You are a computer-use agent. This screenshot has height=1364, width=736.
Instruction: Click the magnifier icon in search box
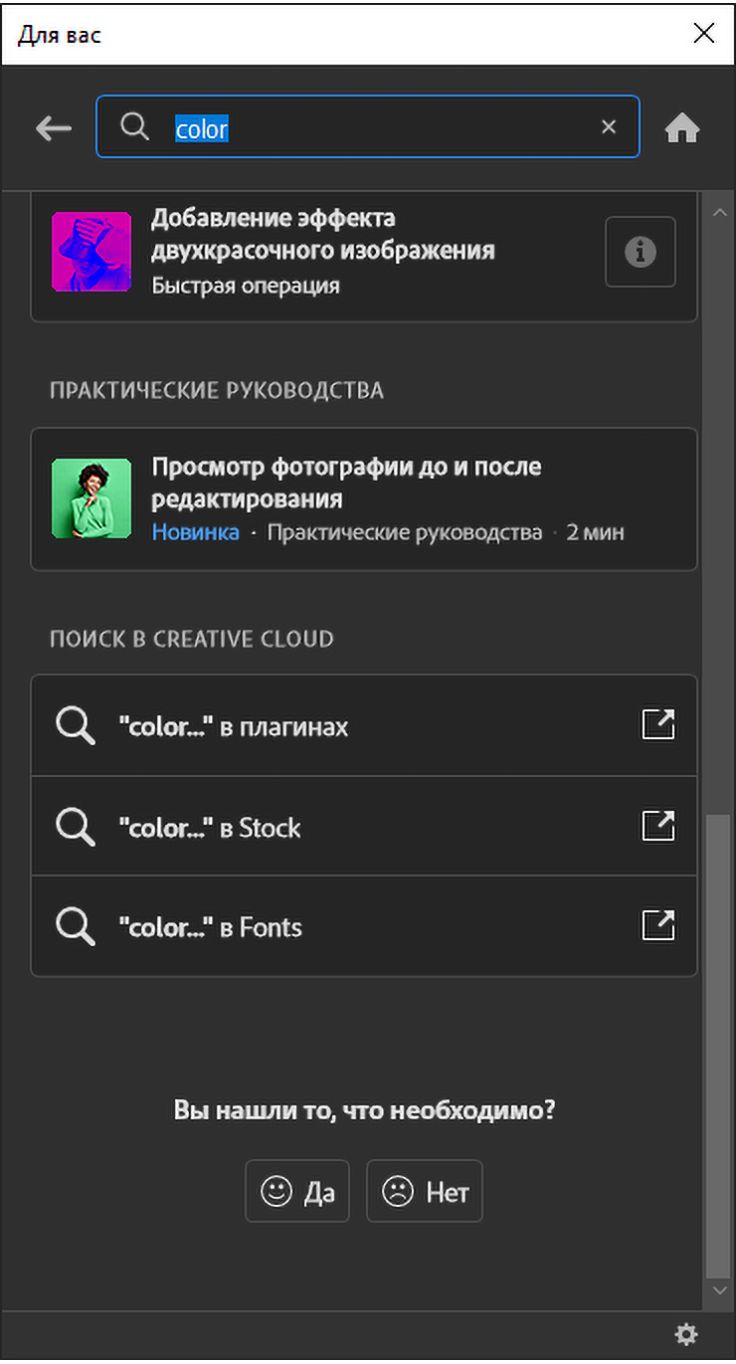134,127
